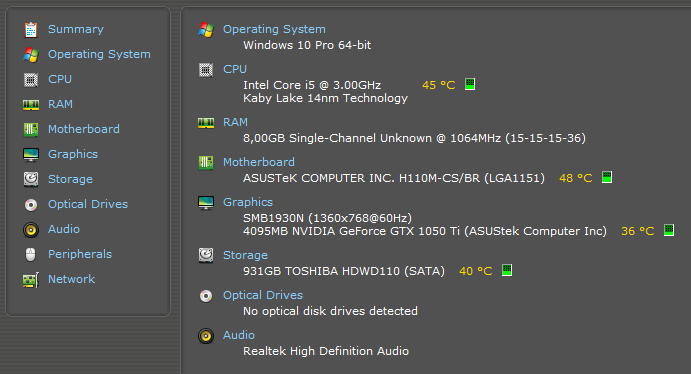Select the Storage hard drive icon in sidebar

coord(31,179)
